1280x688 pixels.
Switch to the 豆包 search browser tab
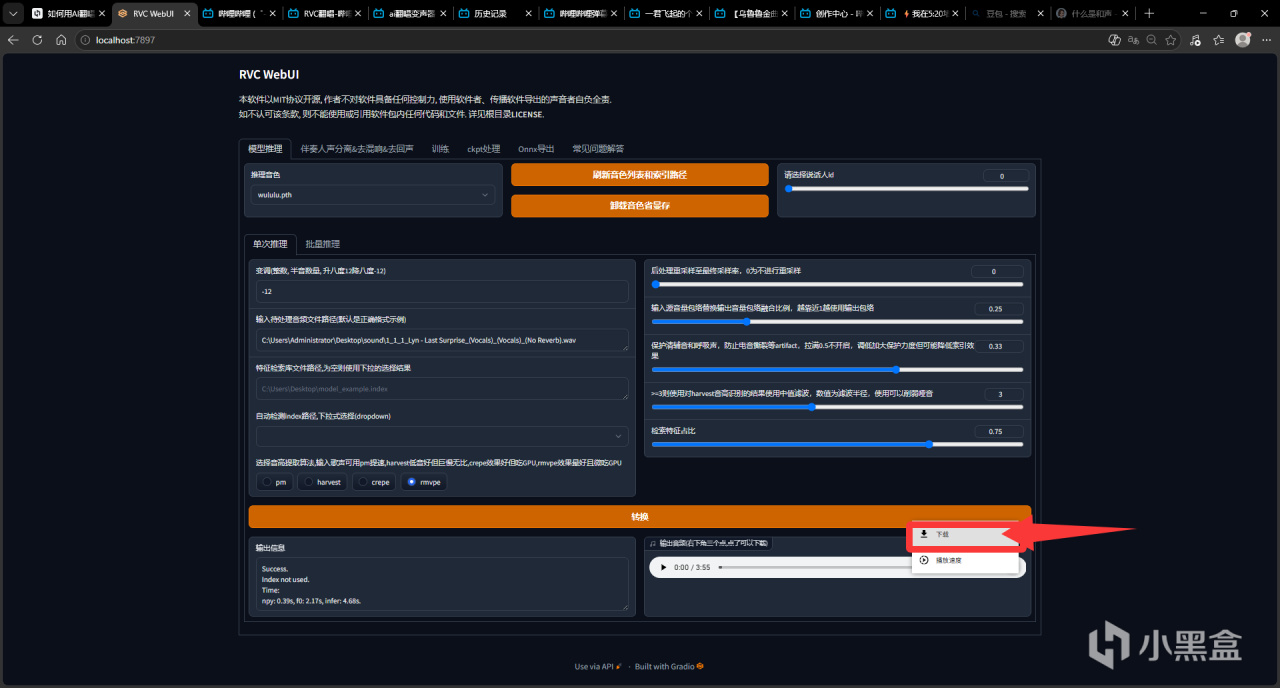(x=1008, y=14)
